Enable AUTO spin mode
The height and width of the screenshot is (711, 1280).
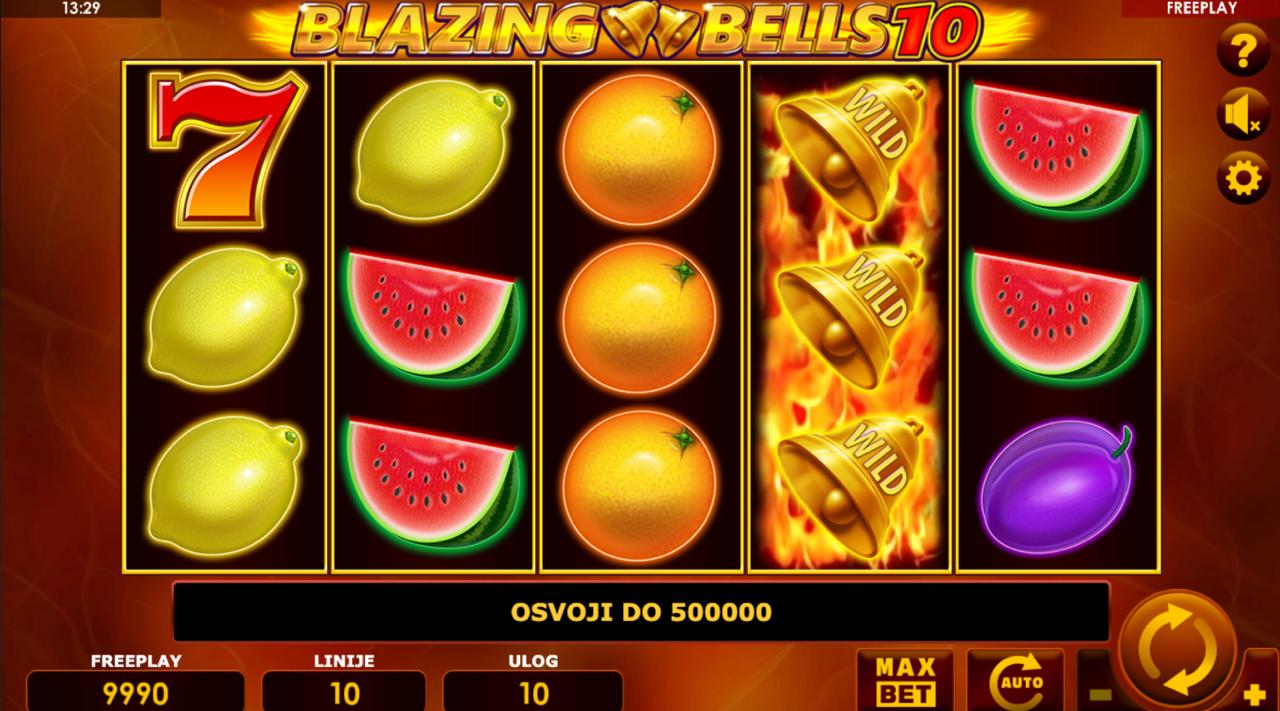click(x=1015, y=681)
